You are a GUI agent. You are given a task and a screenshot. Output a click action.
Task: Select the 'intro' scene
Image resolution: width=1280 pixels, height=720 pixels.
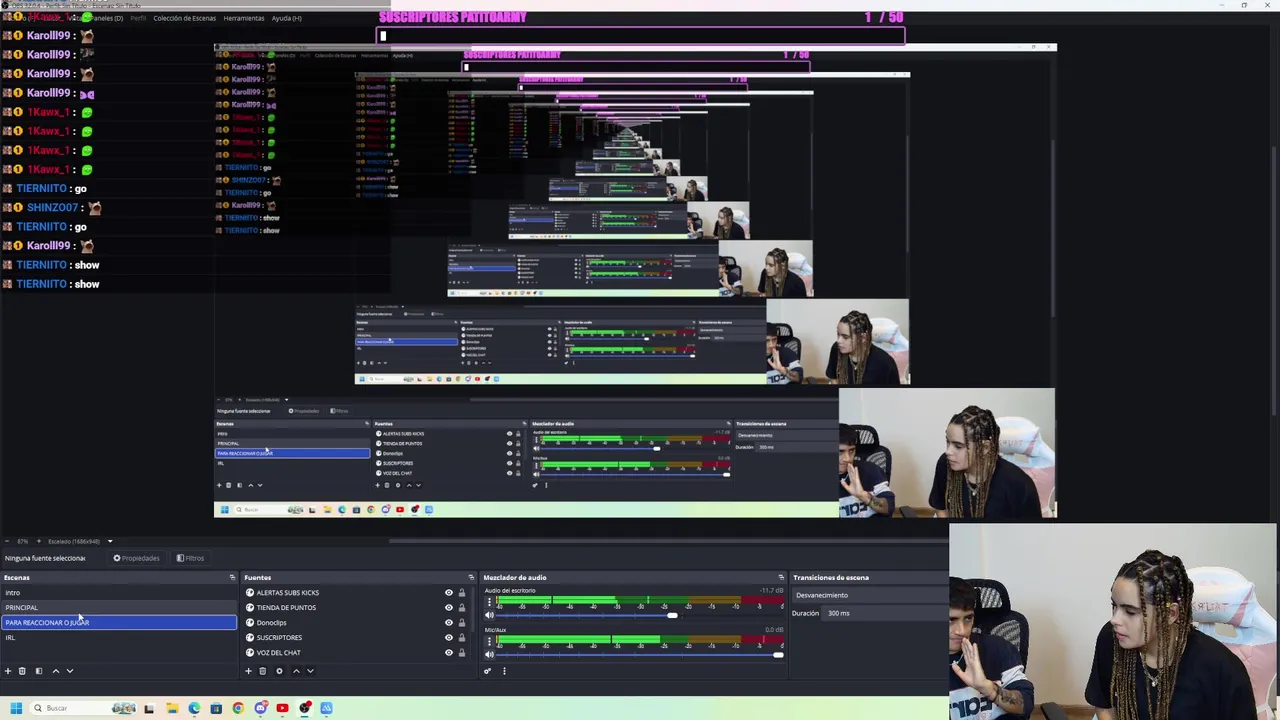pyautogui.click(x=119, y=593)
